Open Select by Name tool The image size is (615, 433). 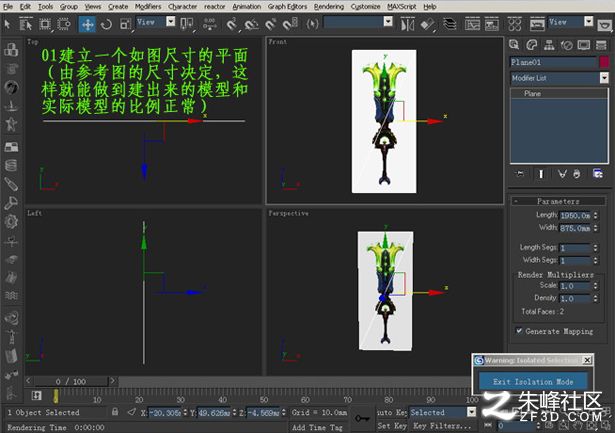click(x=25, y=24)
